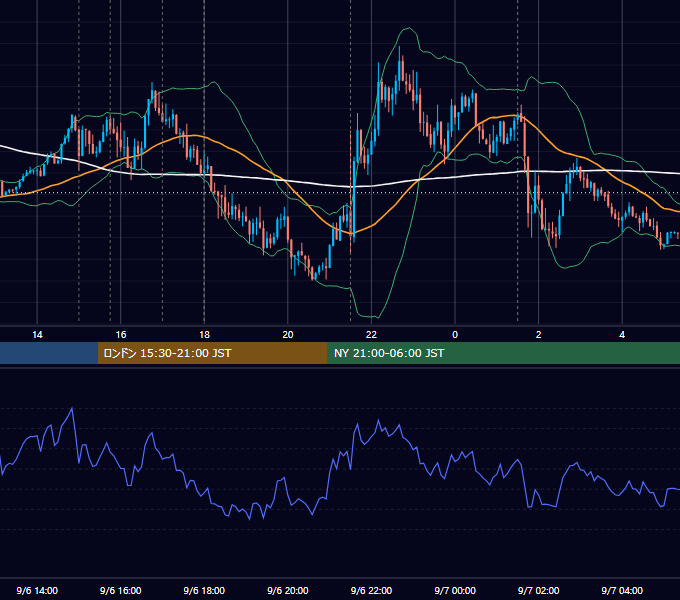Viewport: 680px width, 600px height.
Task: Click the NY 21:00-06:00 JST session band
Action: pos(503,353)
